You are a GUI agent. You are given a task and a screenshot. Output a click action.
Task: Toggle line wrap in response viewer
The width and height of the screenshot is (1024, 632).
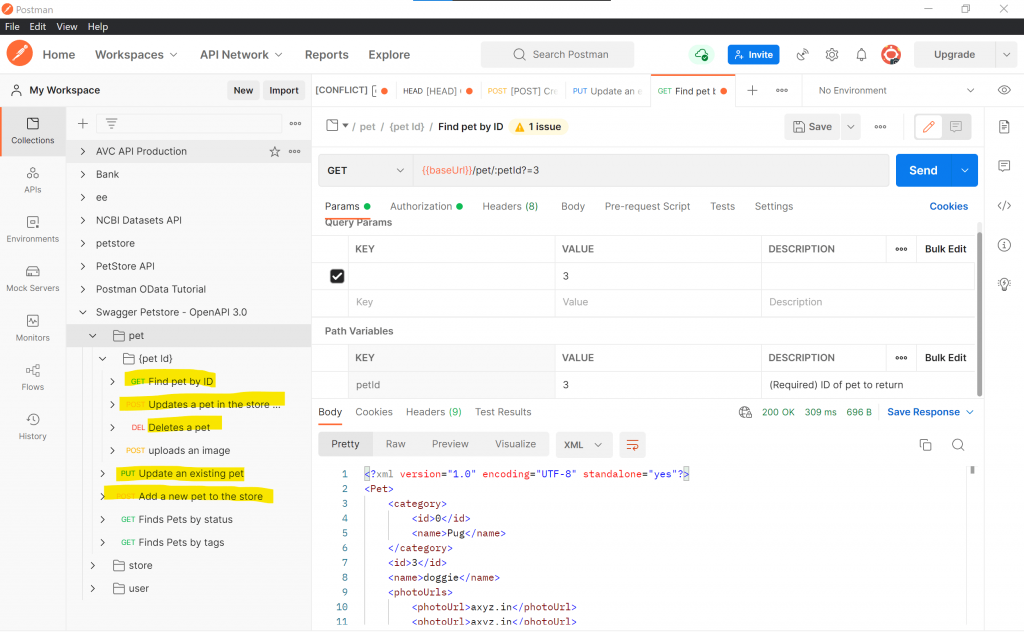pyautogui.click(x=632, y=445)
